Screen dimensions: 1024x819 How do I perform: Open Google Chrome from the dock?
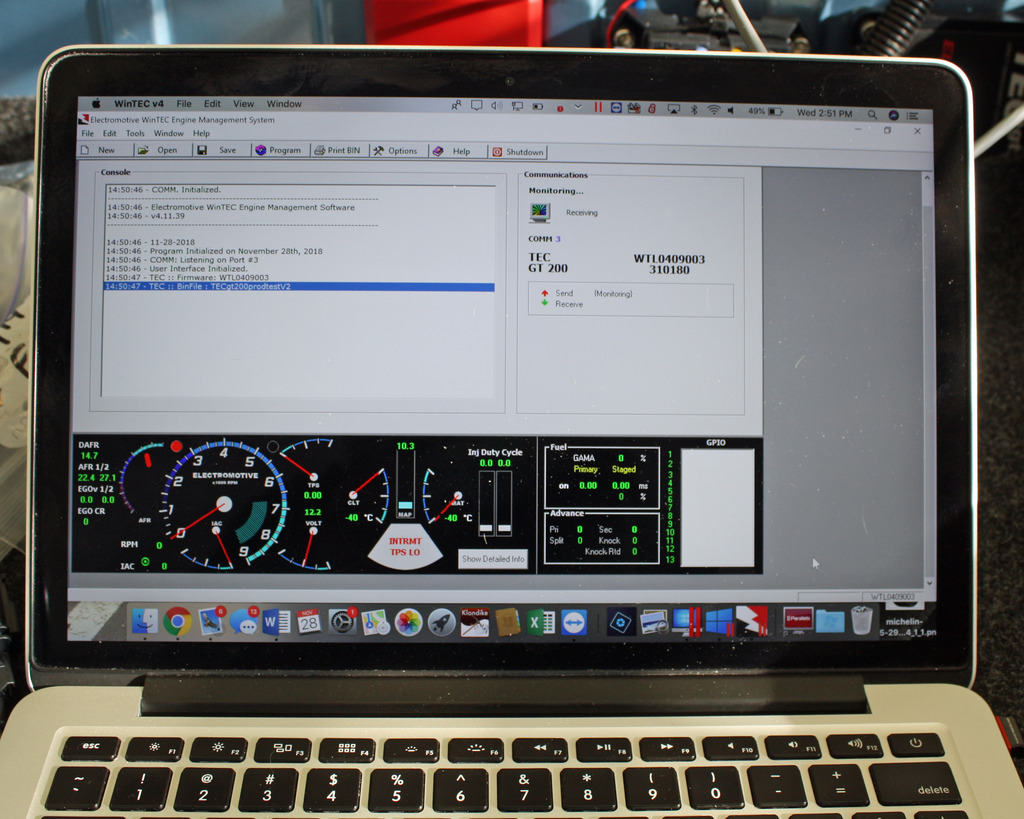(177, 621)
